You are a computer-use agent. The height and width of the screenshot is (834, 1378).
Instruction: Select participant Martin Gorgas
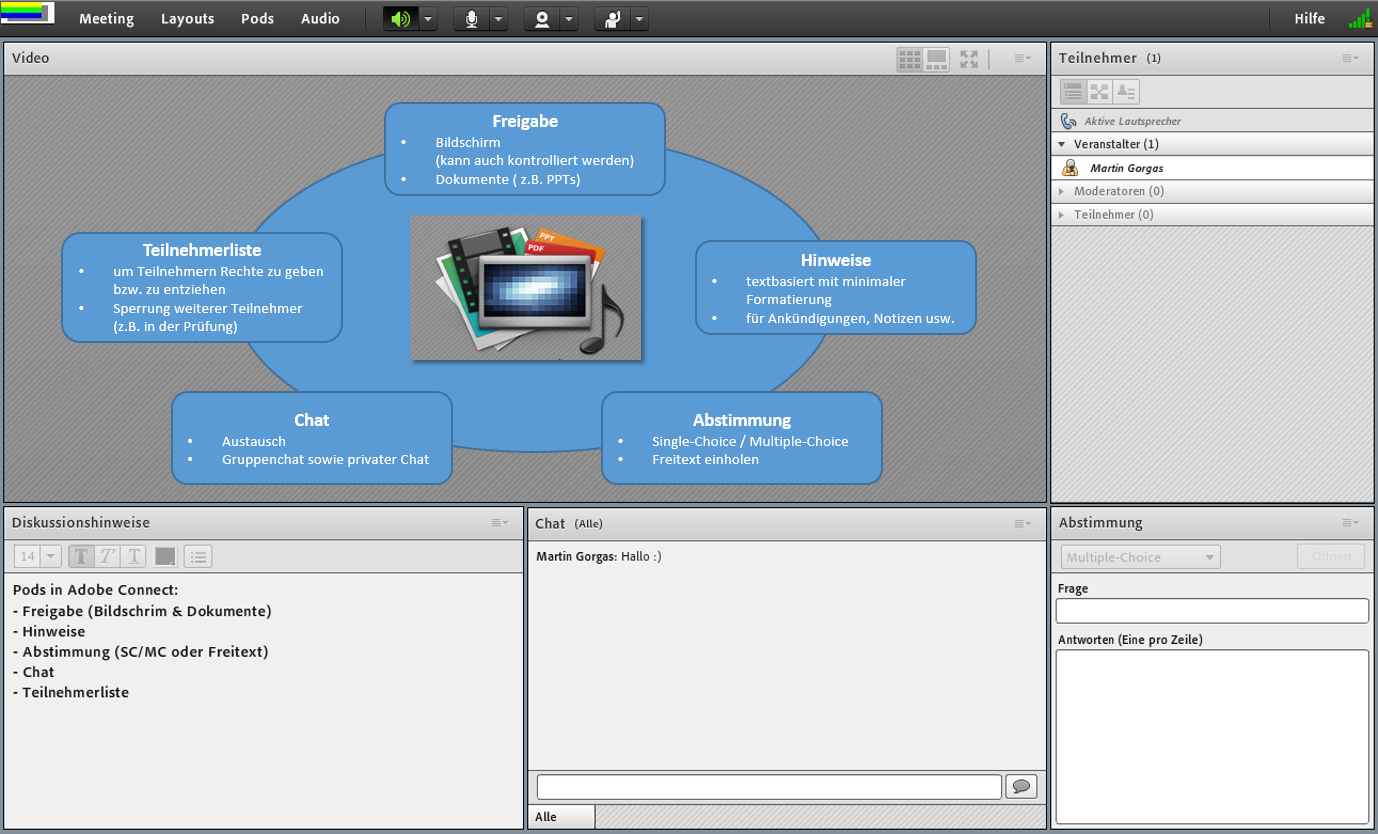[1212, 168]
